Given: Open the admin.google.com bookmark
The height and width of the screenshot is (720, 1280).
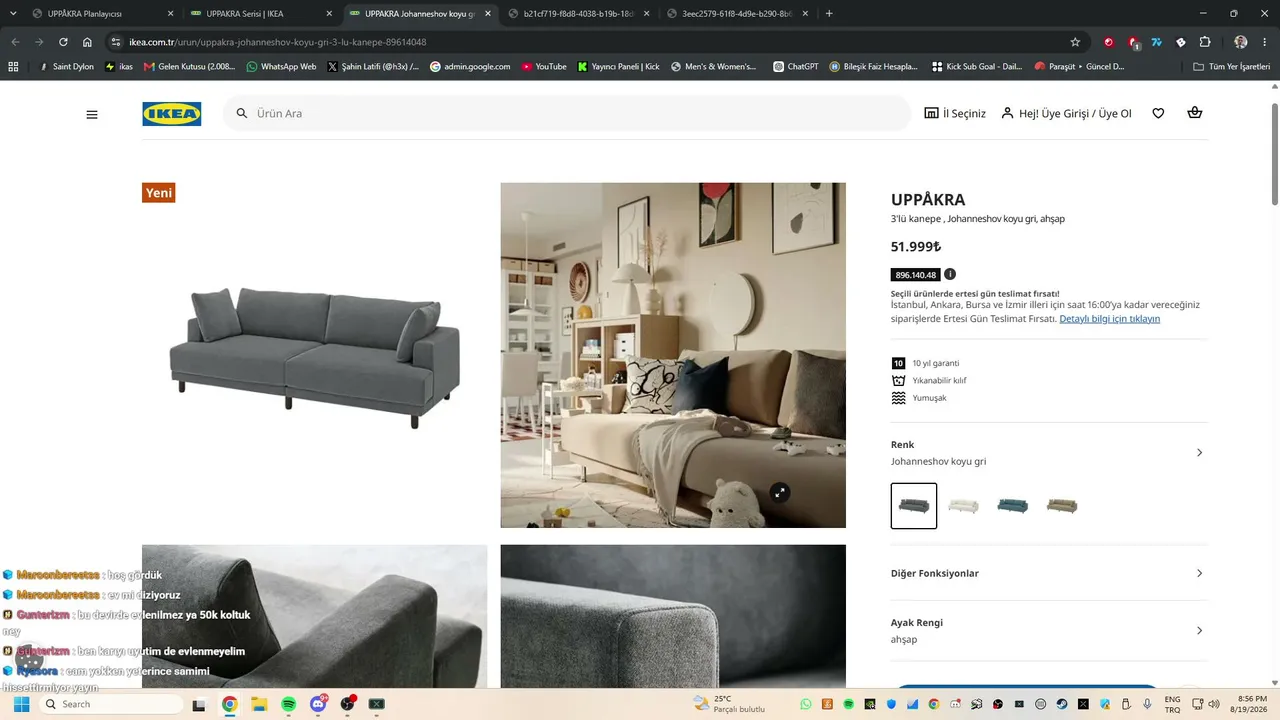Looking at the screenshot, I should (470, 67).
